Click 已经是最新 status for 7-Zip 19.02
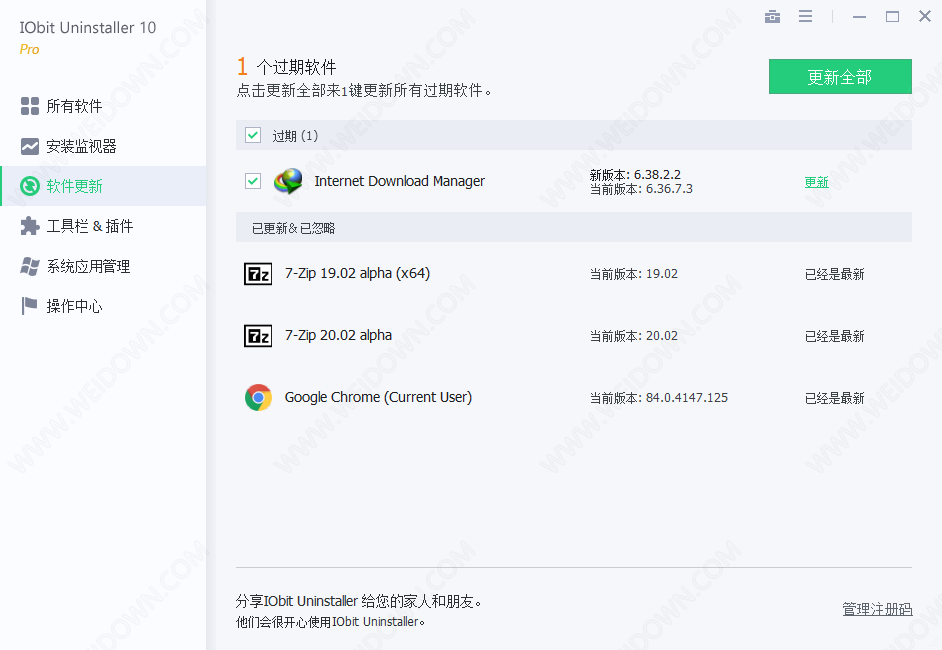 click(834, 275)
